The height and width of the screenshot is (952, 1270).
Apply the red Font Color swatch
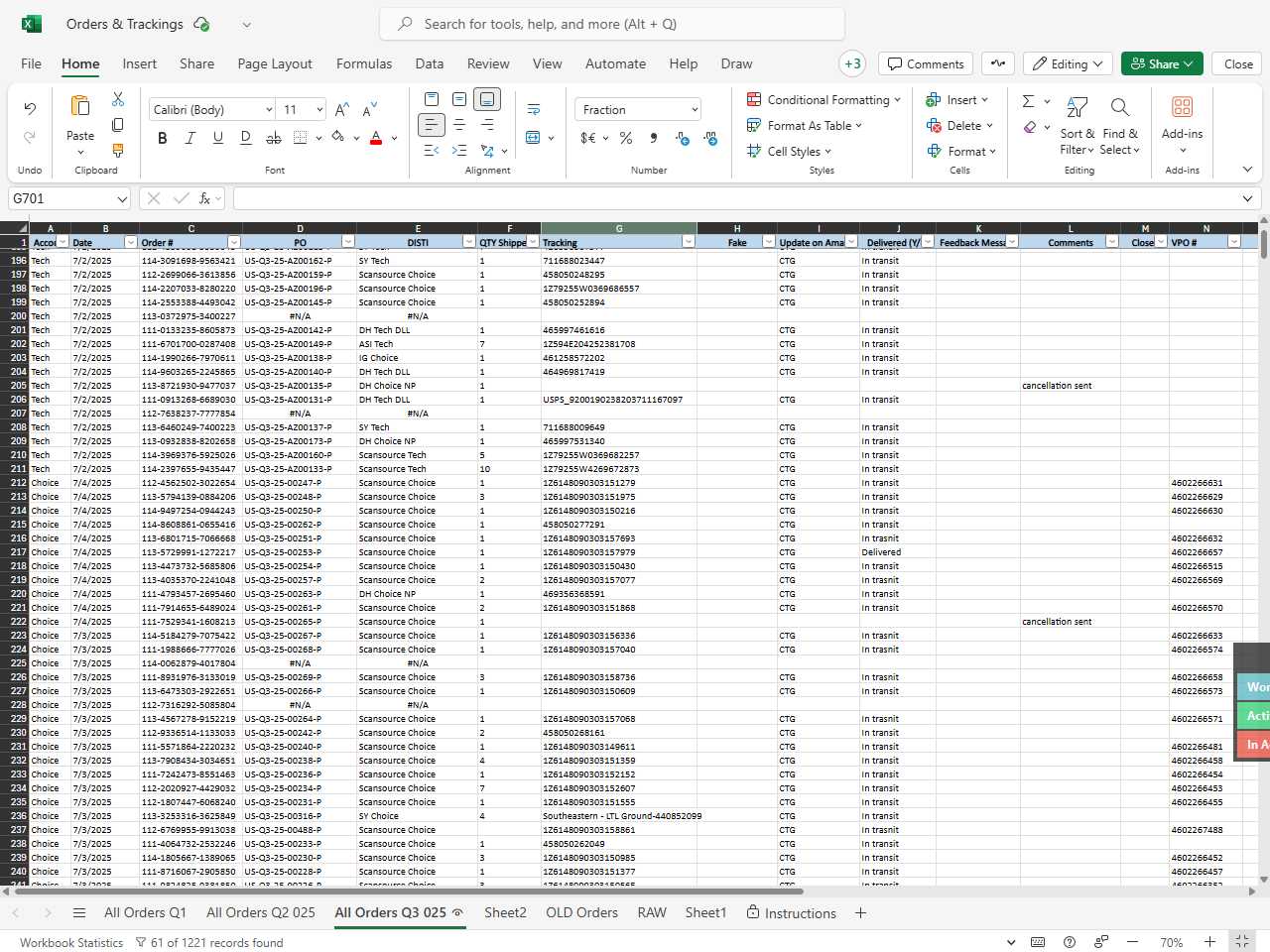tap(376, 138)
